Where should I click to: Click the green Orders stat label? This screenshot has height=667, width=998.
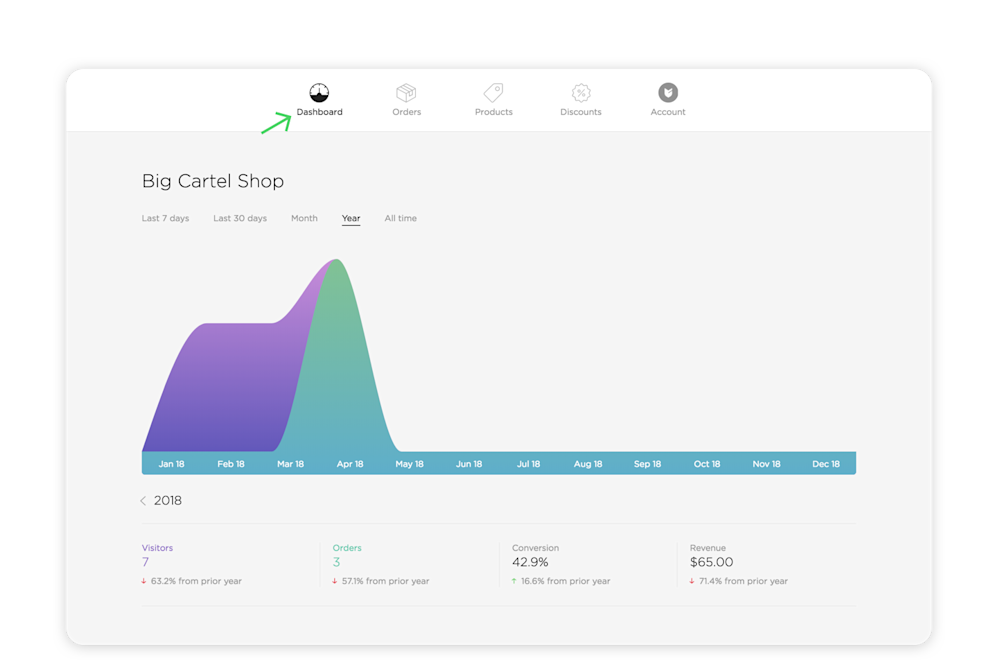(x=347, y=548)
